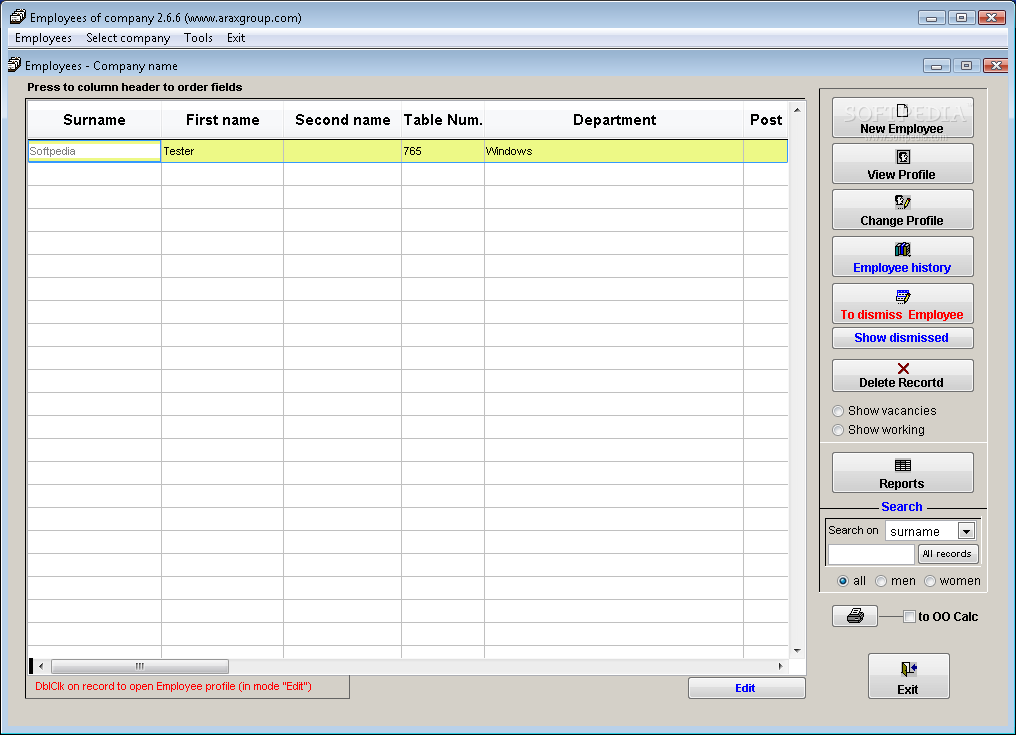Click the 'Tester' first name cell
Image resolution: width=1016 pixels, height=735 pixels.
[222, 151]
